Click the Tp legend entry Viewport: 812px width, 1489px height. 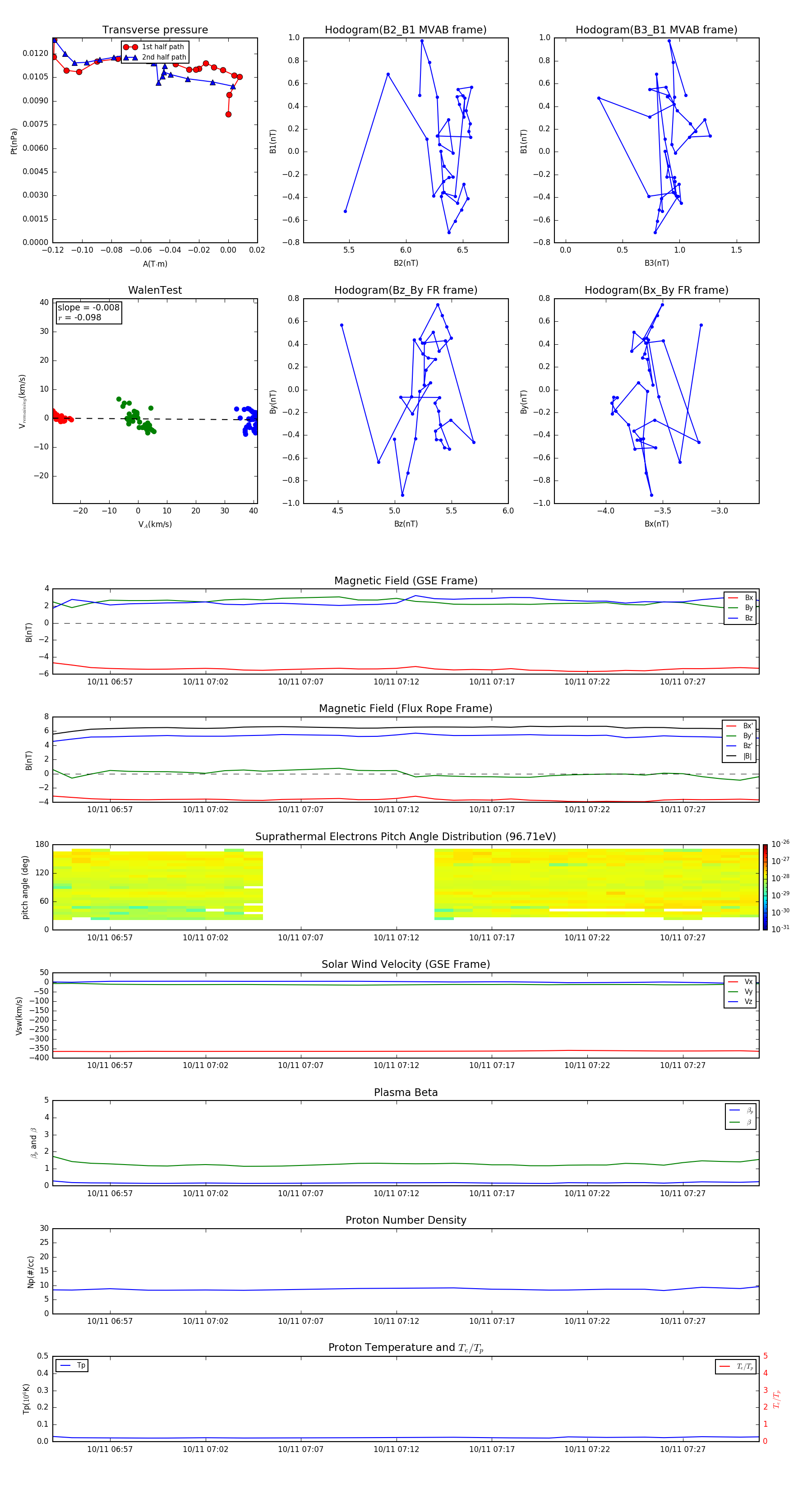click(72, 1365)
